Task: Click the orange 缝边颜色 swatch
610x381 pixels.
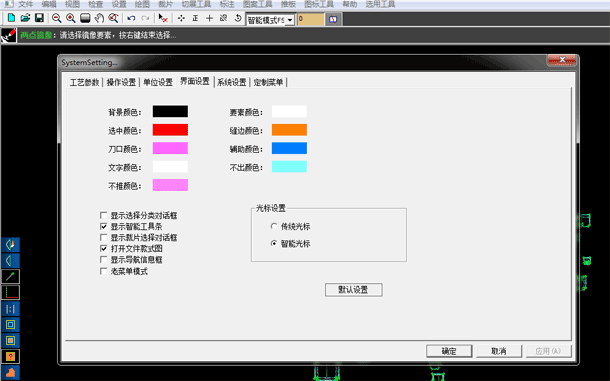Action: pyautogui.click(x=289, y=130)
